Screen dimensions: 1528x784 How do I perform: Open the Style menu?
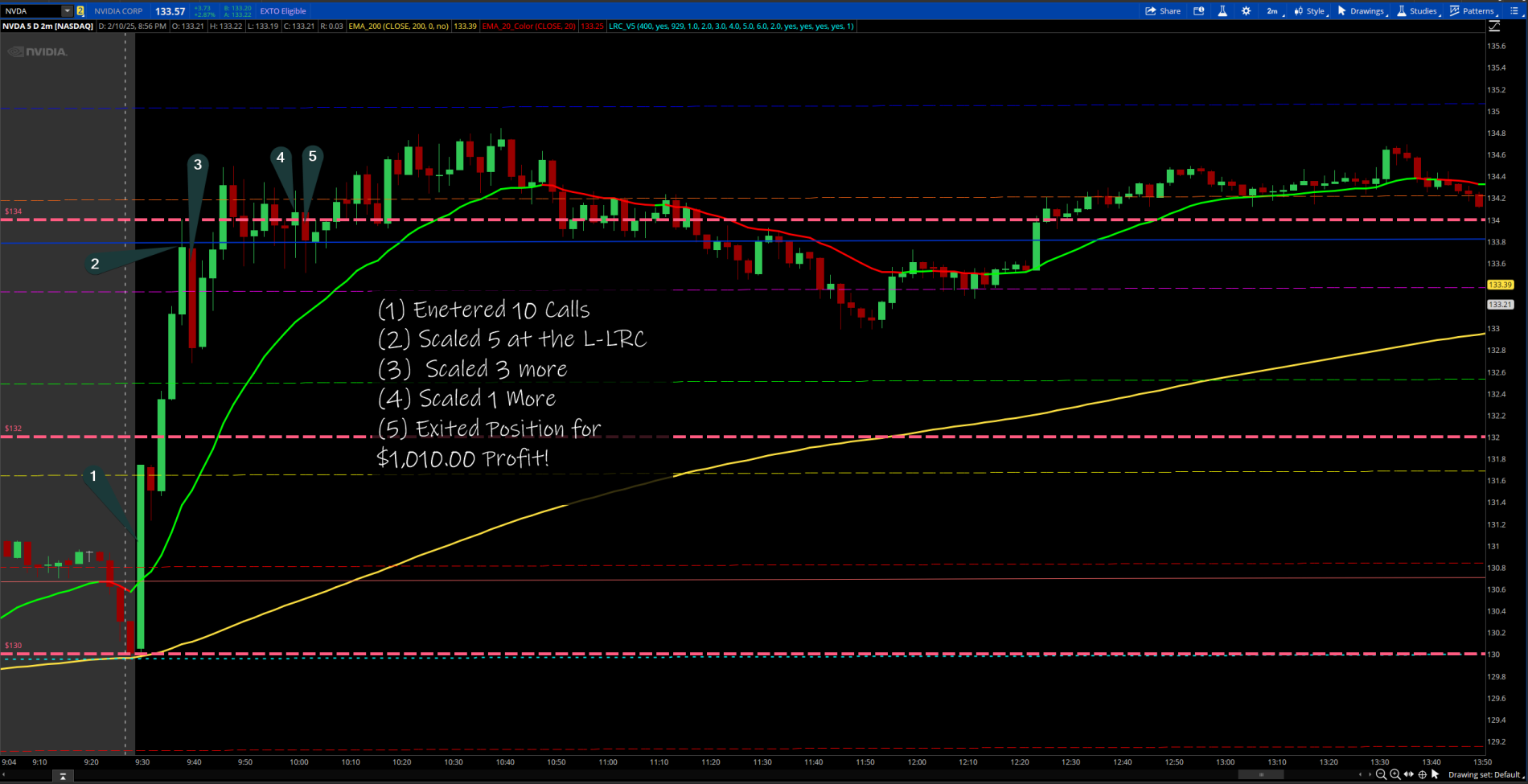[x=1309, y=11]
